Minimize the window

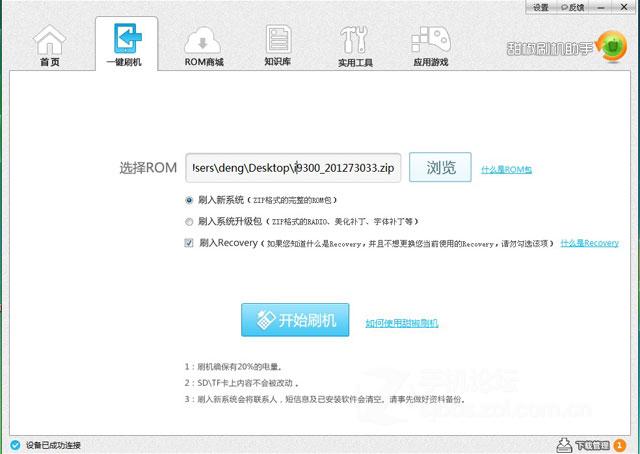pyautogui.click(x=601, y=7)
